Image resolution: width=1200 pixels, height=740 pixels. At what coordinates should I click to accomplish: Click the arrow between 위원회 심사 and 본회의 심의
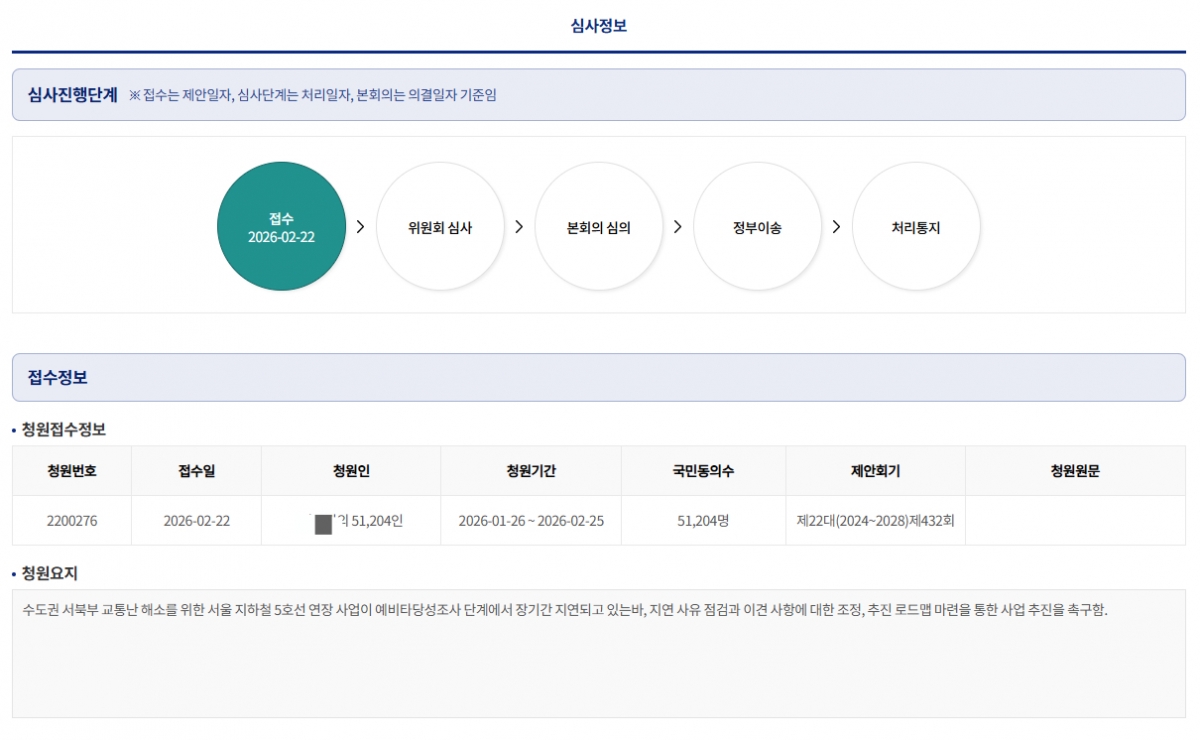click(519, 227)
